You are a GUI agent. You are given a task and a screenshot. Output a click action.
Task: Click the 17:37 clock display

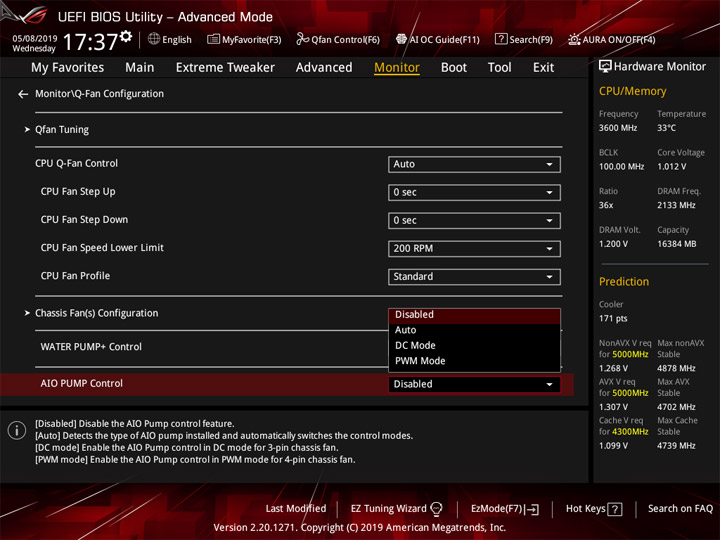(x=91, y=42)
